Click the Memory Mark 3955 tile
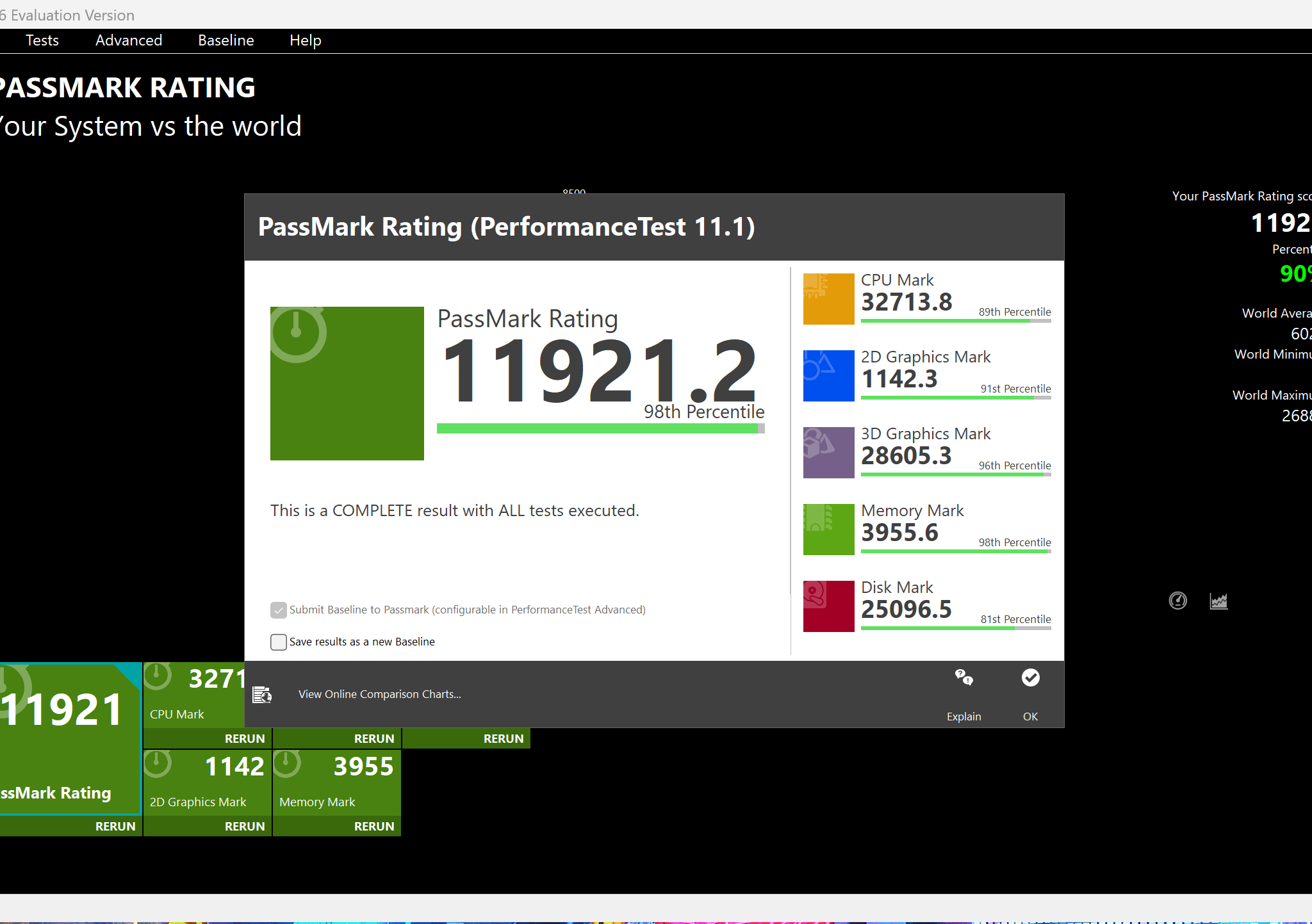Image resolution: width=1312 pixels, height=924 pixels. pyautogui.click(x=337, y=782)
